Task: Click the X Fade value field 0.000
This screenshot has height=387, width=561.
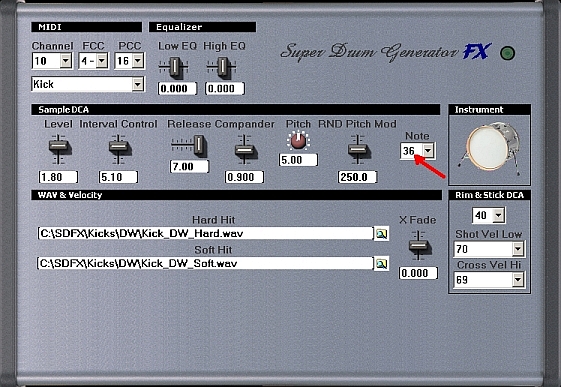Action: click(x=418, y=273)
